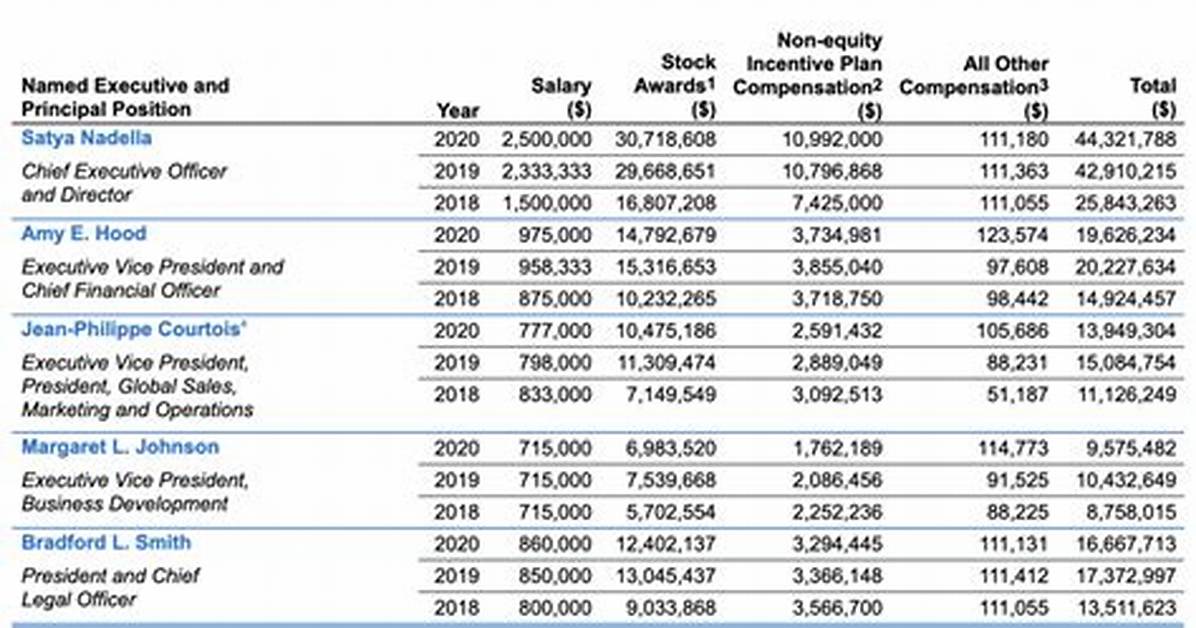Select the Named Executive and Principal Position header

[125, 97]
